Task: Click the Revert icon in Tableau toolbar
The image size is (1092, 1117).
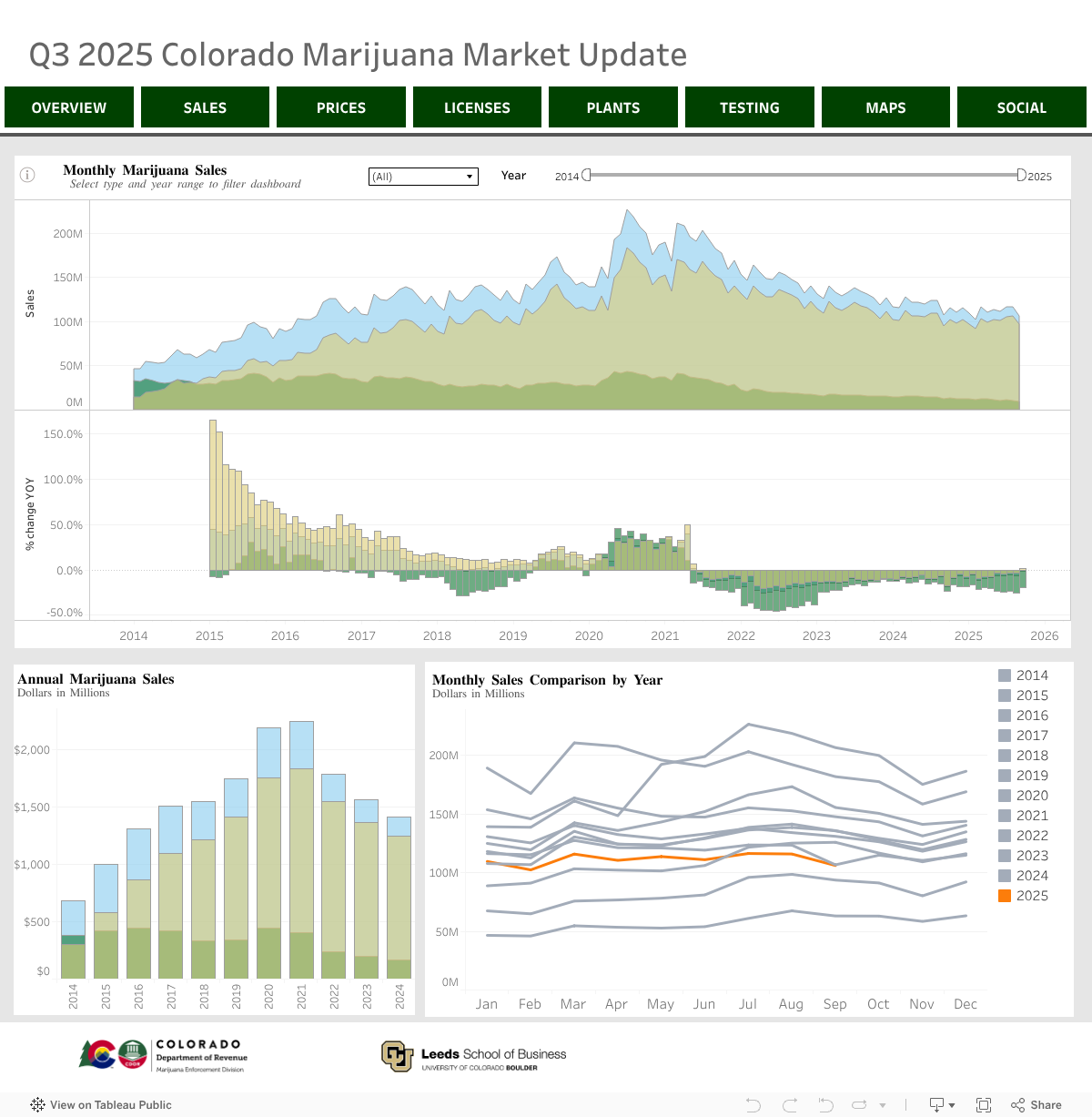Action: [825, 1104]
